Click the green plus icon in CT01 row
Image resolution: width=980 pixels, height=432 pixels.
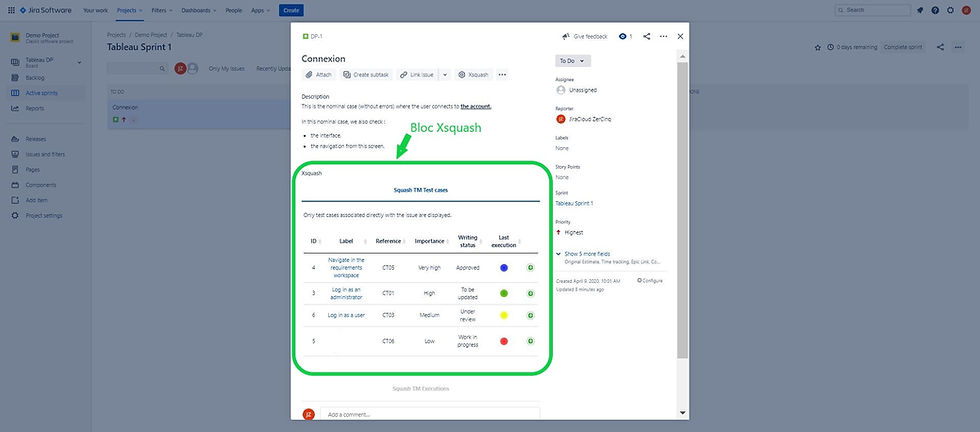coord(530,293)
